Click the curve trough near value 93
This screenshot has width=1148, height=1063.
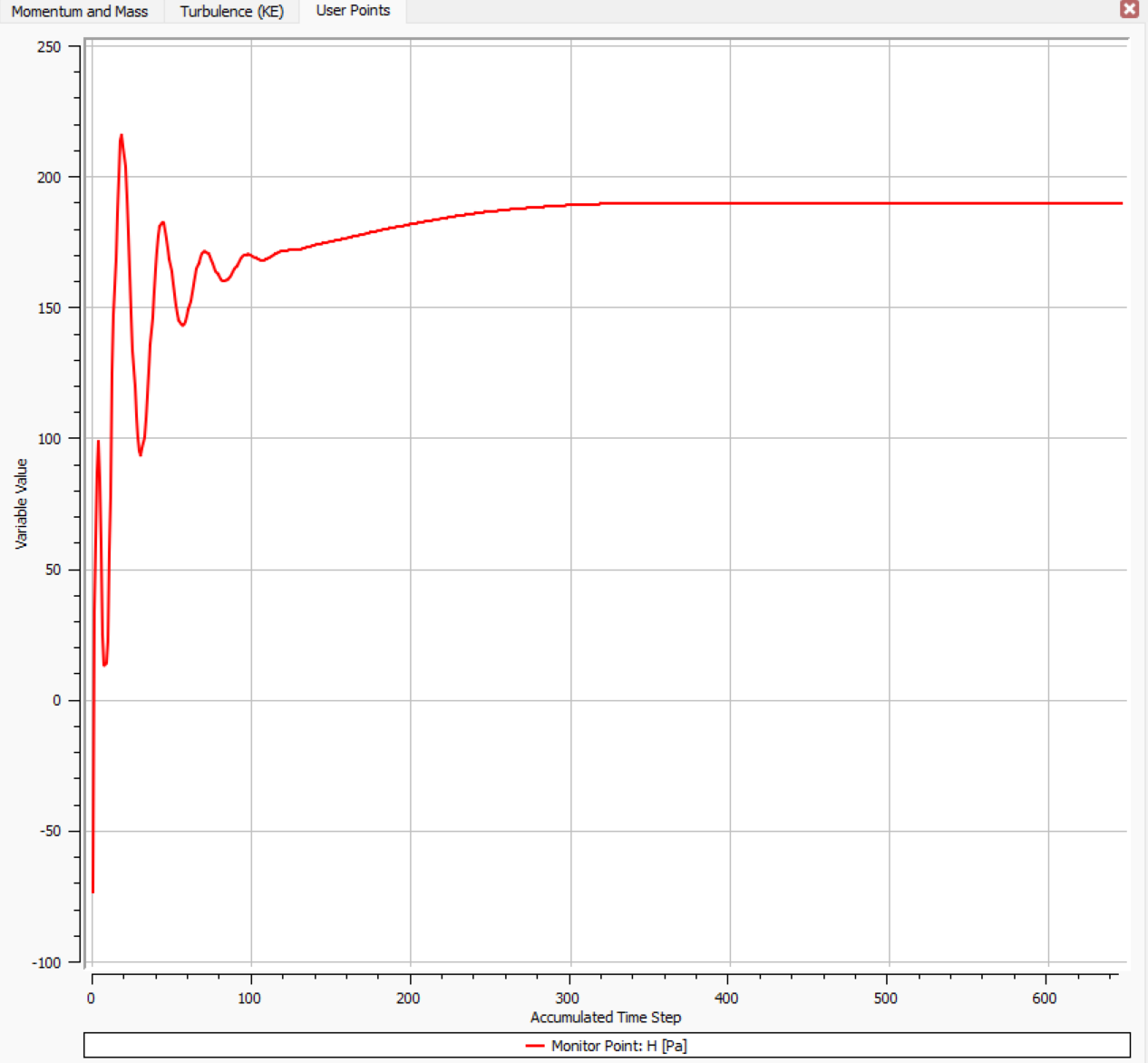pyautogui.click(x=141, y=454)
